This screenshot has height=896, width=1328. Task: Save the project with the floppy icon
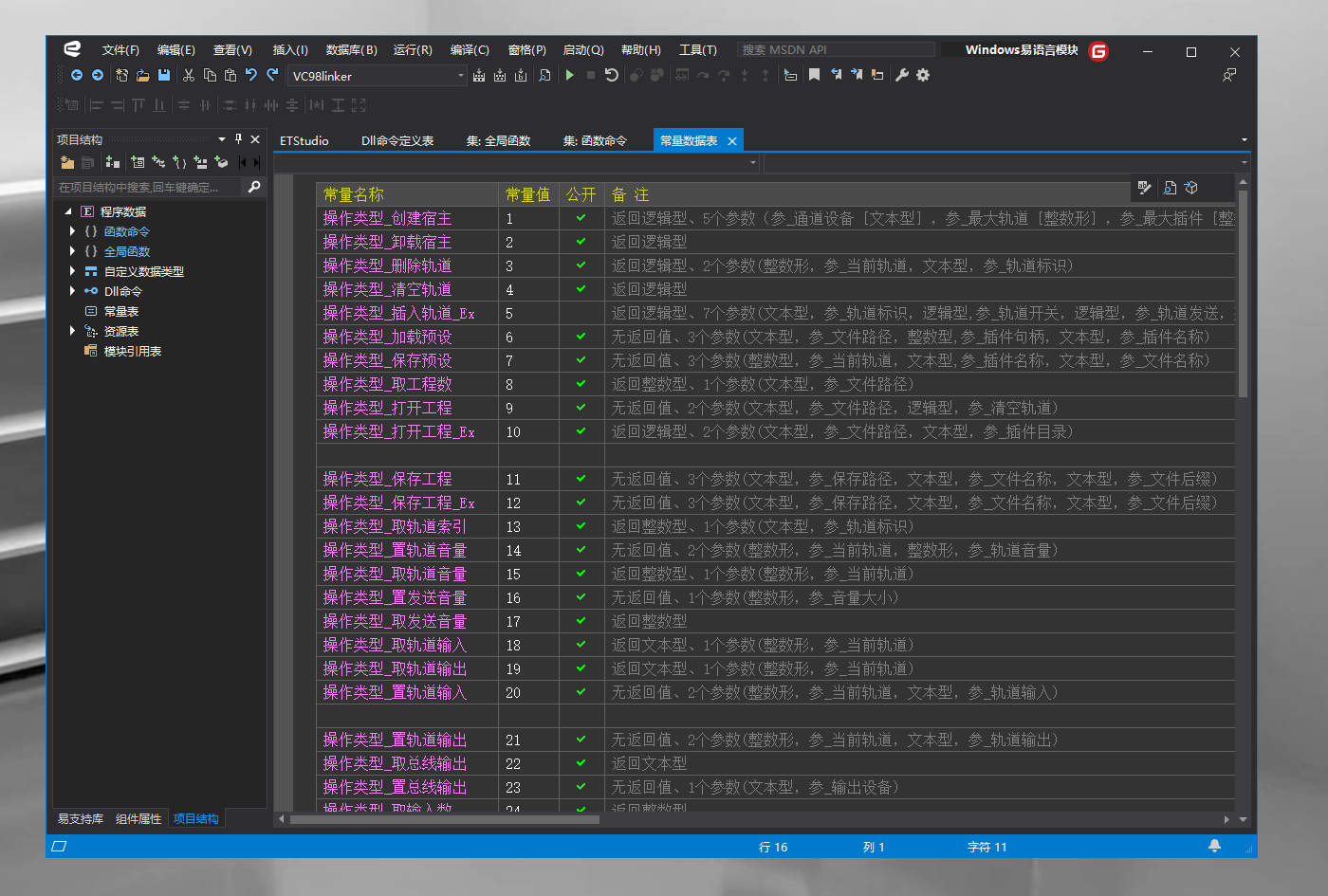pyautogui.click(x=164, y=75)
